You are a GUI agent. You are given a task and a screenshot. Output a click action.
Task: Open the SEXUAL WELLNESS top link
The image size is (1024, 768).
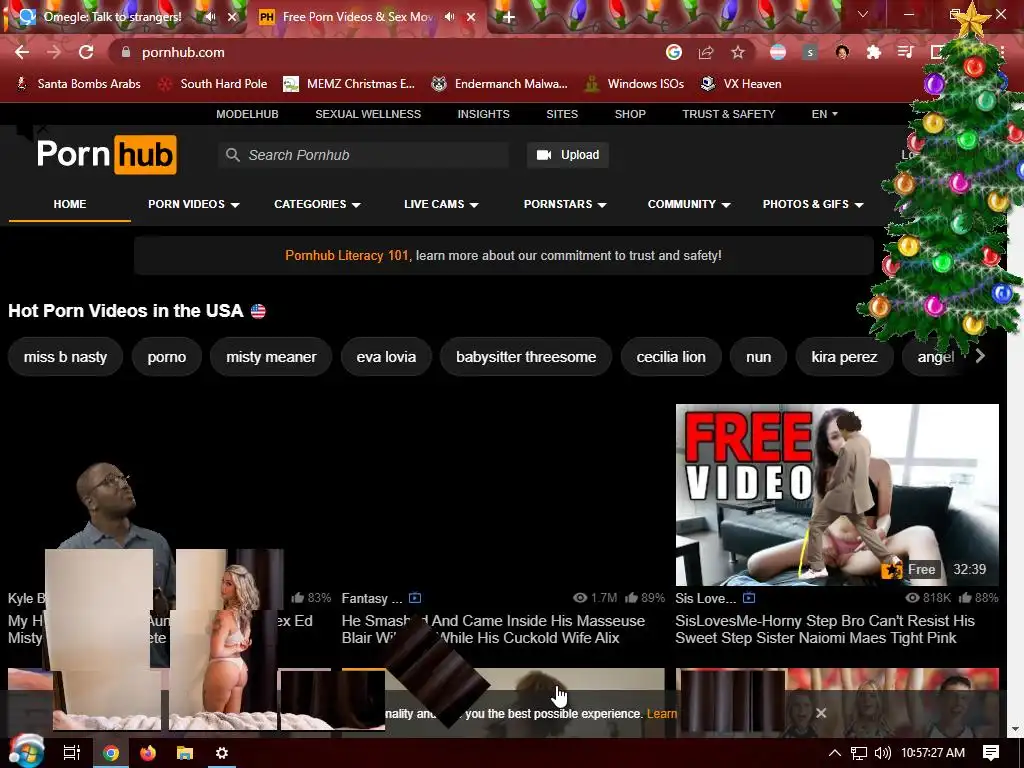[368, 114]
